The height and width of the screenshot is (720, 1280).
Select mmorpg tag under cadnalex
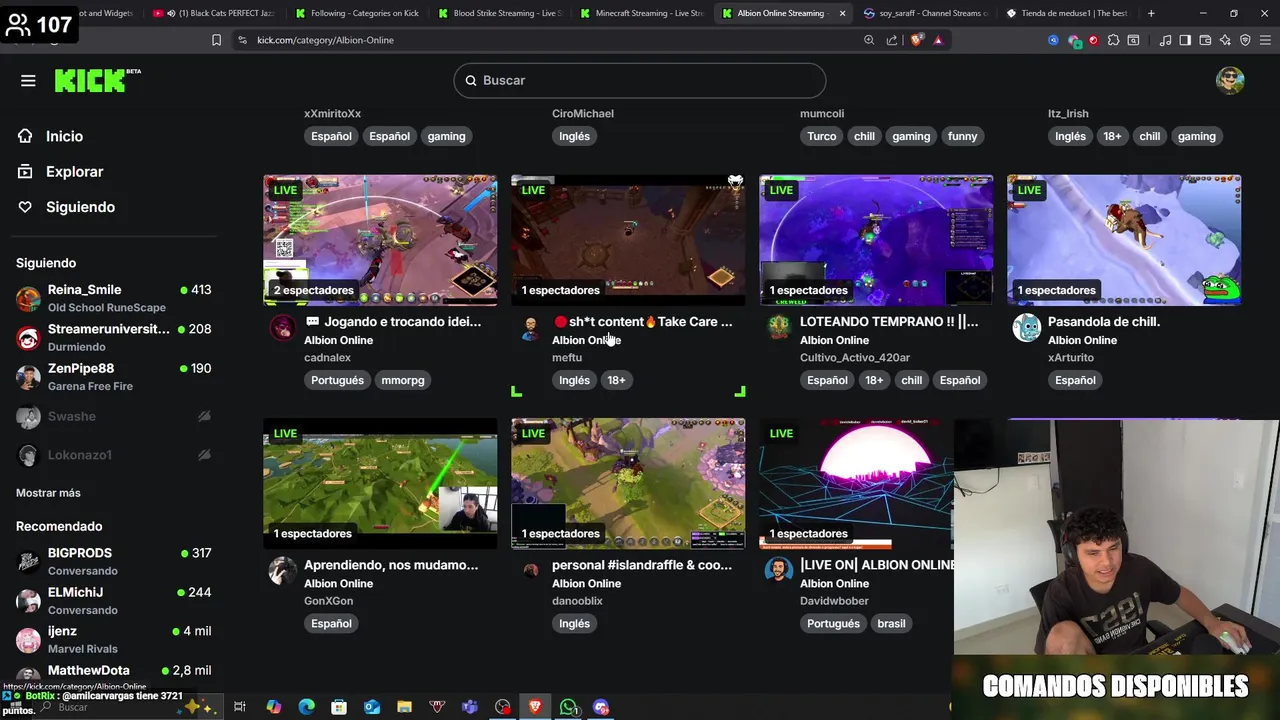click(x=403, y=380)
